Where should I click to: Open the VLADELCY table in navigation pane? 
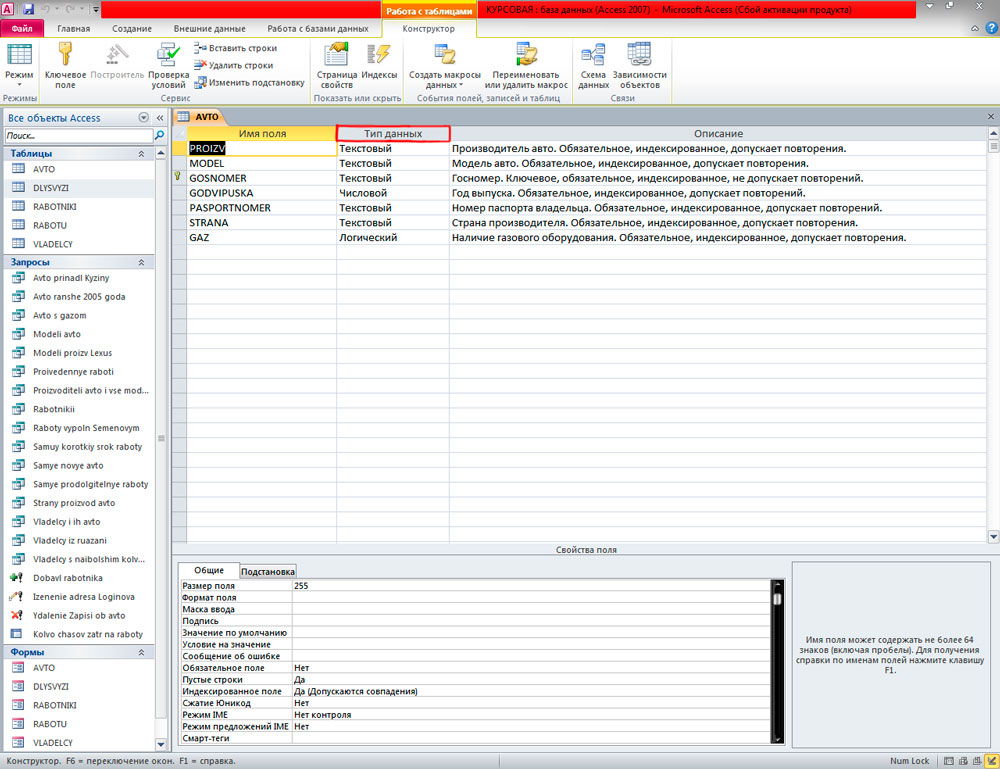(53, 244)
